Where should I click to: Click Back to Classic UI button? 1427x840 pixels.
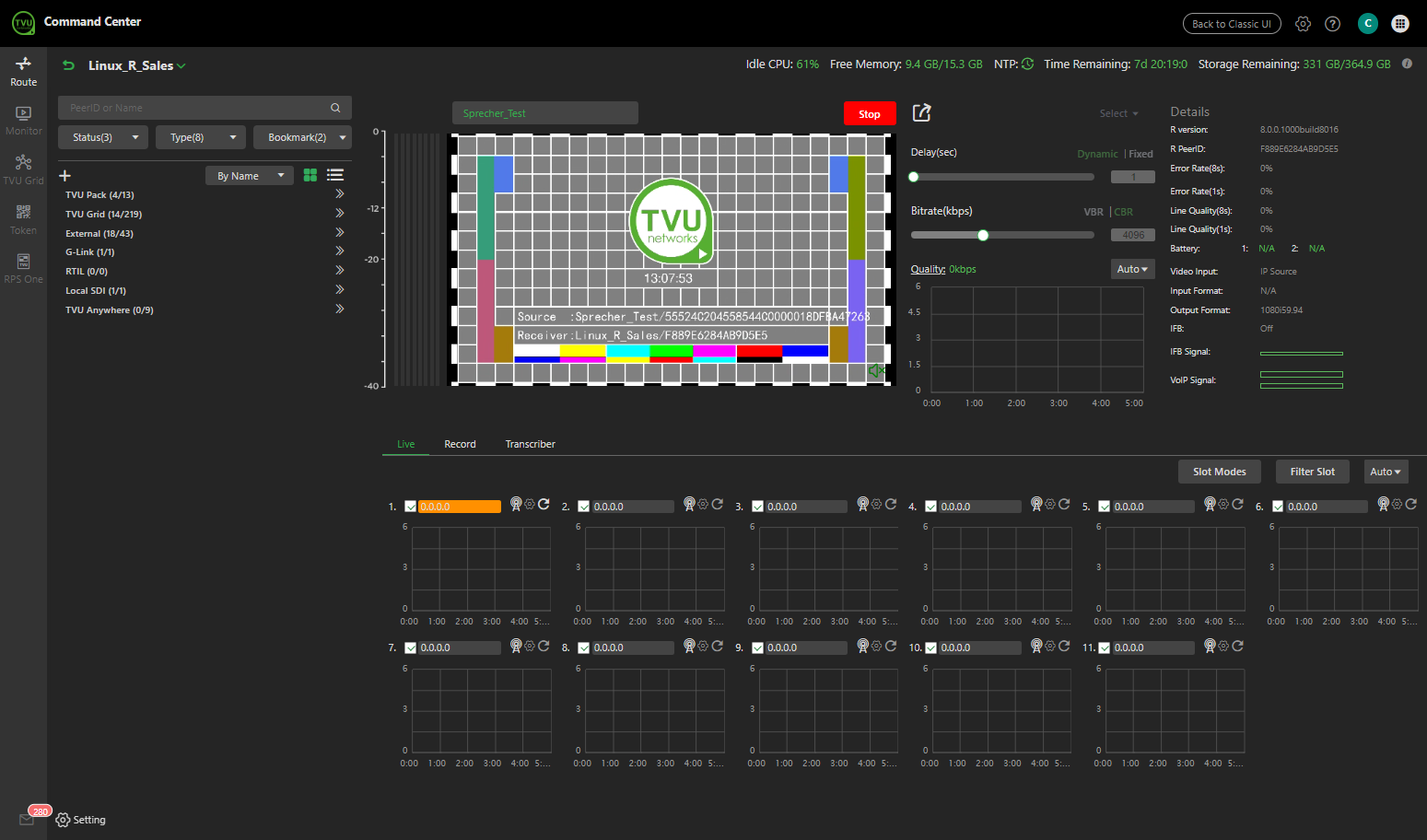[1232, 24]
